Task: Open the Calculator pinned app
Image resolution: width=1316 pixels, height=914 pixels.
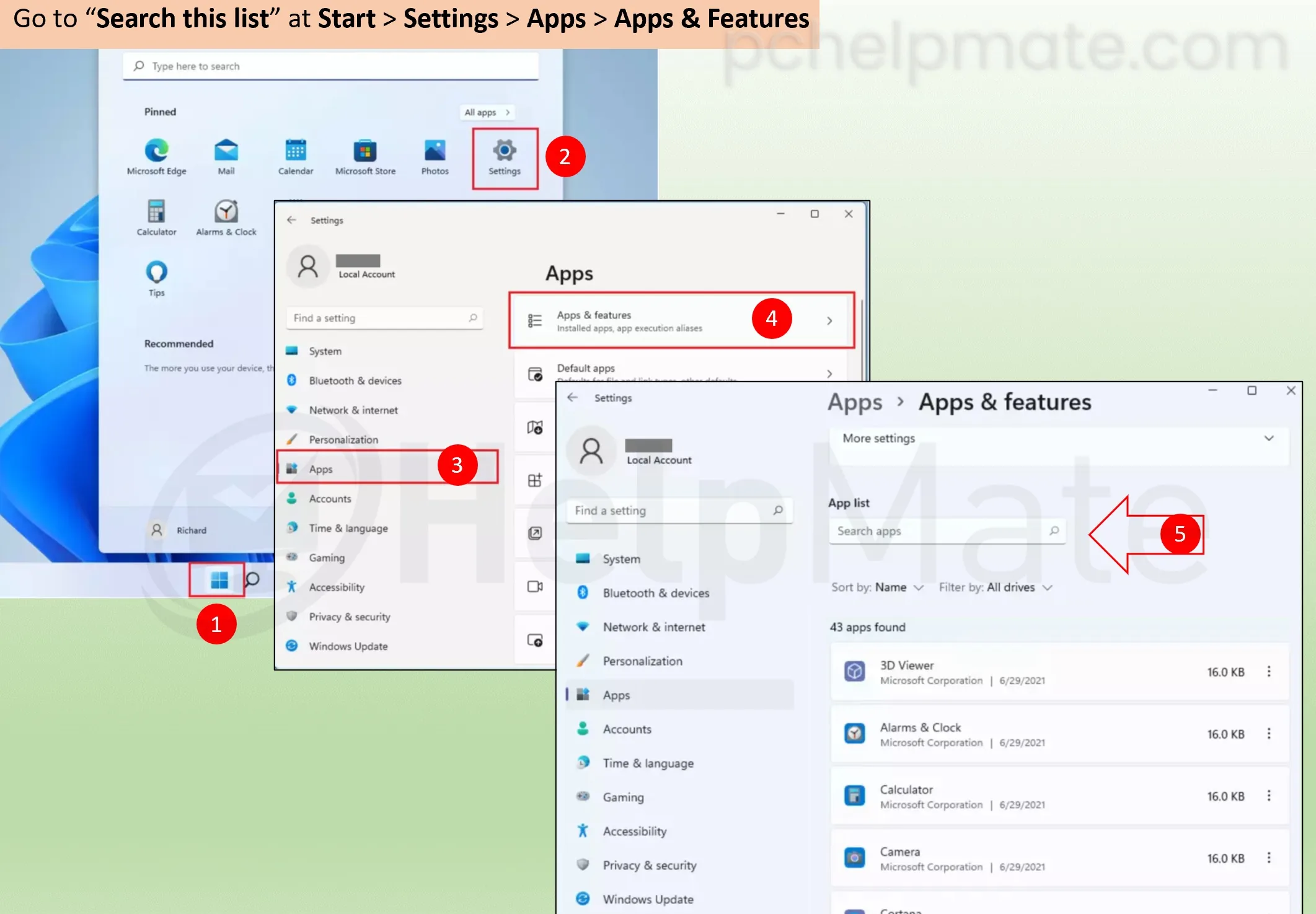Action: [x=156, y=218]
